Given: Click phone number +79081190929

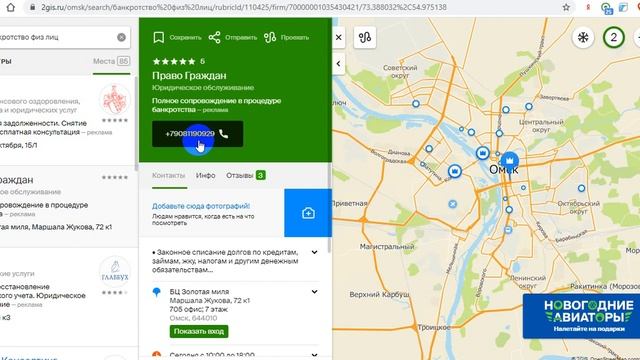Looking at the screenshot, I should coord(190,133).
